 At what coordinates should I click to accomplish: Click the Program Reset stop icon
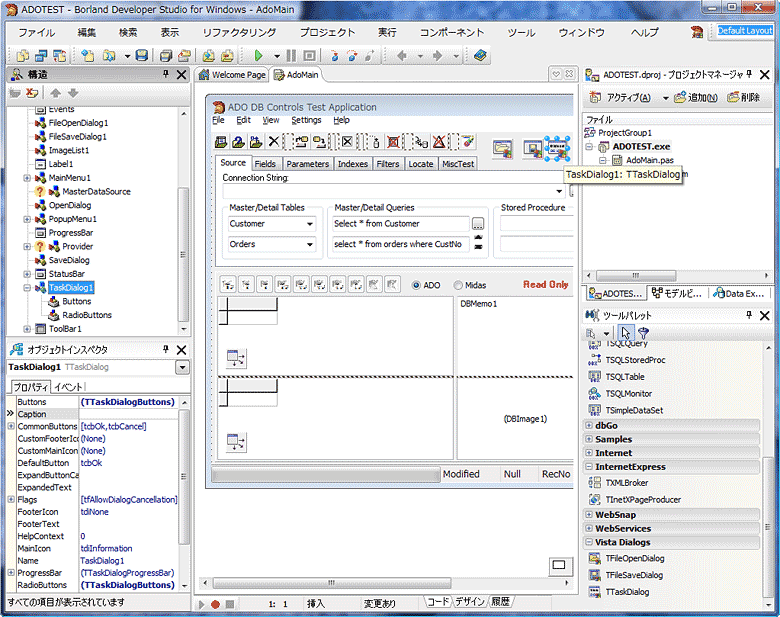pyautogui.click(x=309, y=56)
